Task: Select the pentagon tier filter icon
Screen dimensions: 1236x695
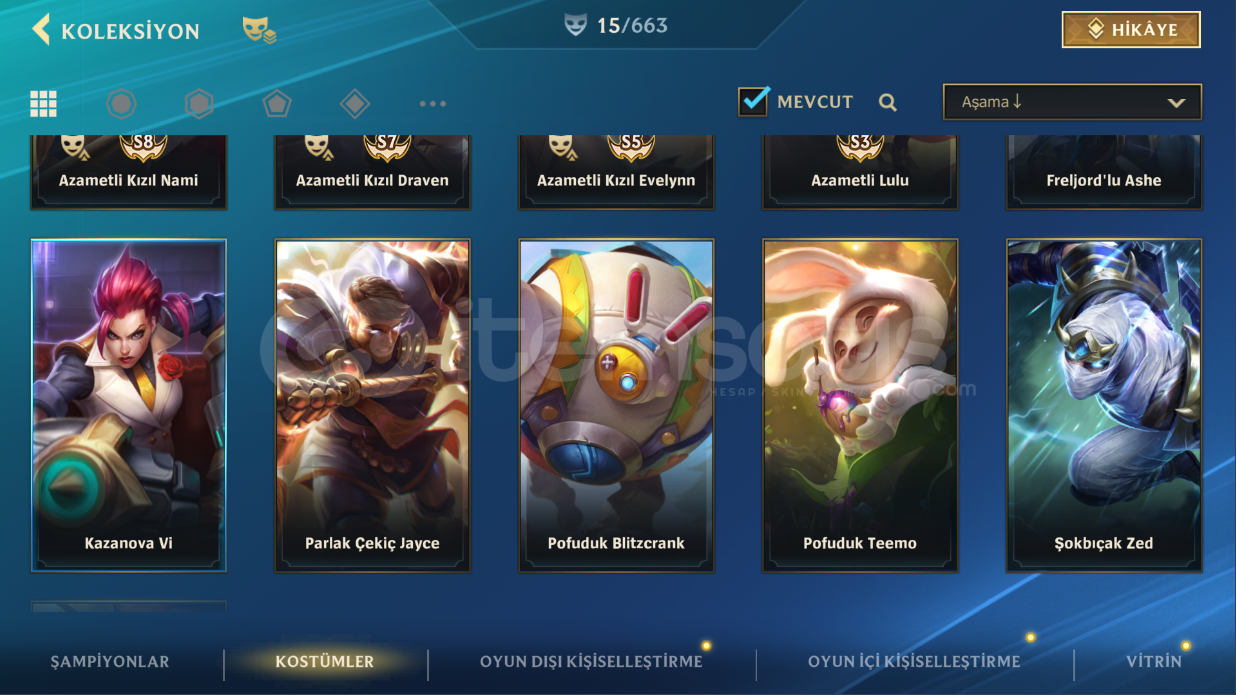Action: (x=277, y=103)
